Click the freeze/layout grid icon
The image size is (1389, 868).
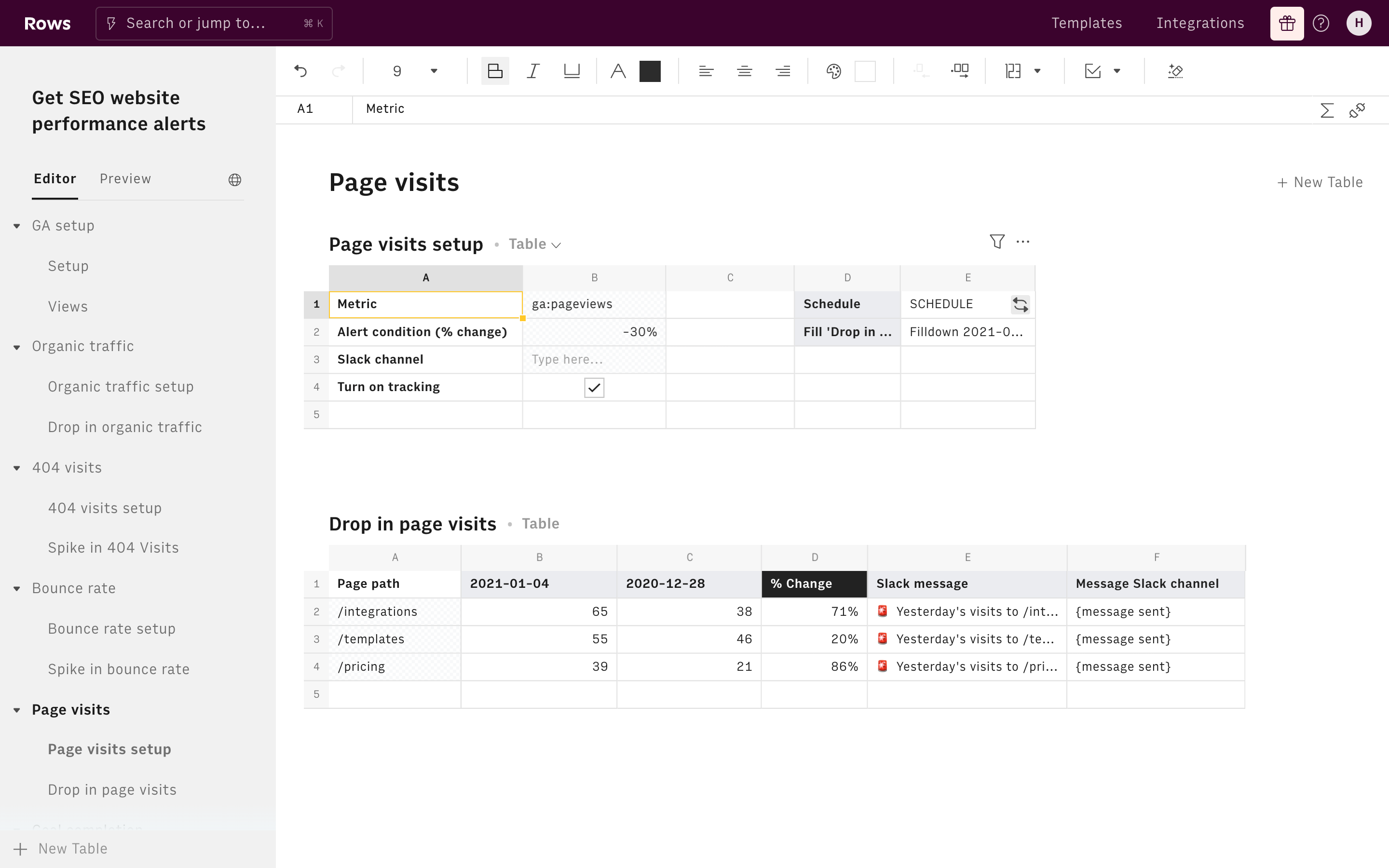tap(1013, 71)
